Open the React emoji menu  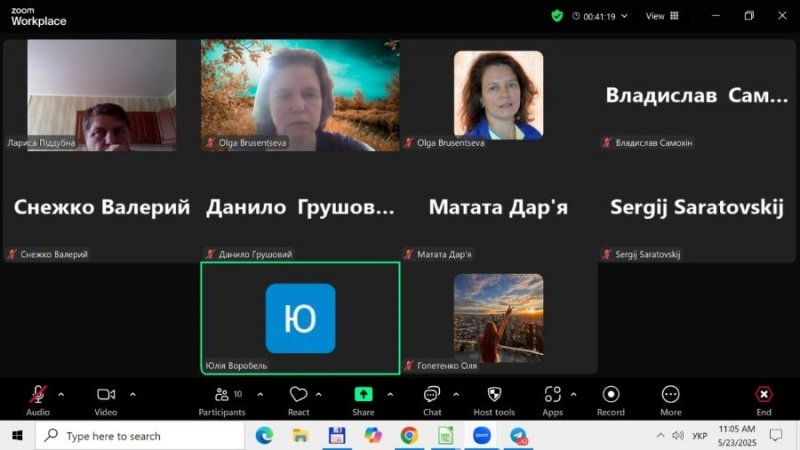click(x=298, y=395)
